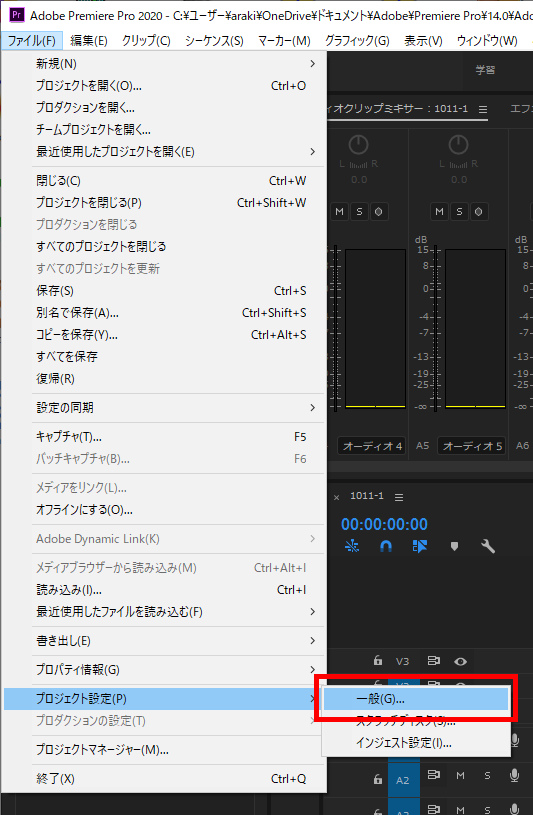Image resolution: width=533 pixels, height=815 pixels.
Task: Mute track A2 in the timeline
Action: tap(460, 775)
